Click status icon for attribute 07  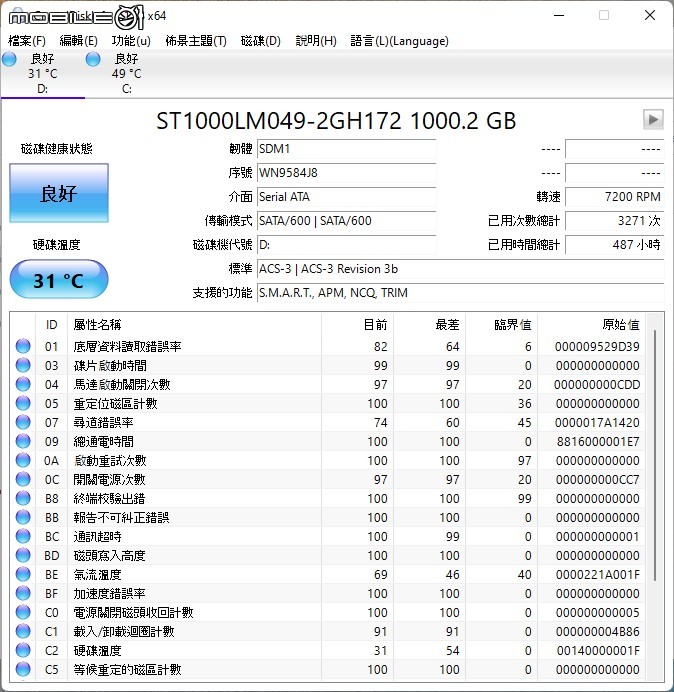(x=23, y=422)
